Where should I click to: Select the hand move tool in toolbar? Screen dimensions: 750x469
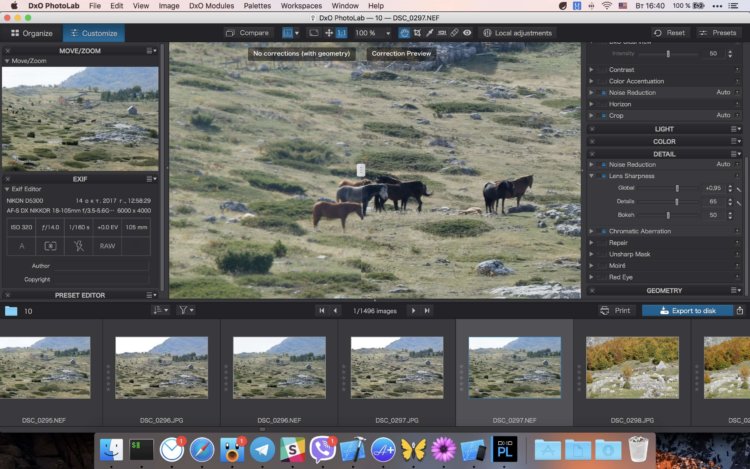click(404, 33)
